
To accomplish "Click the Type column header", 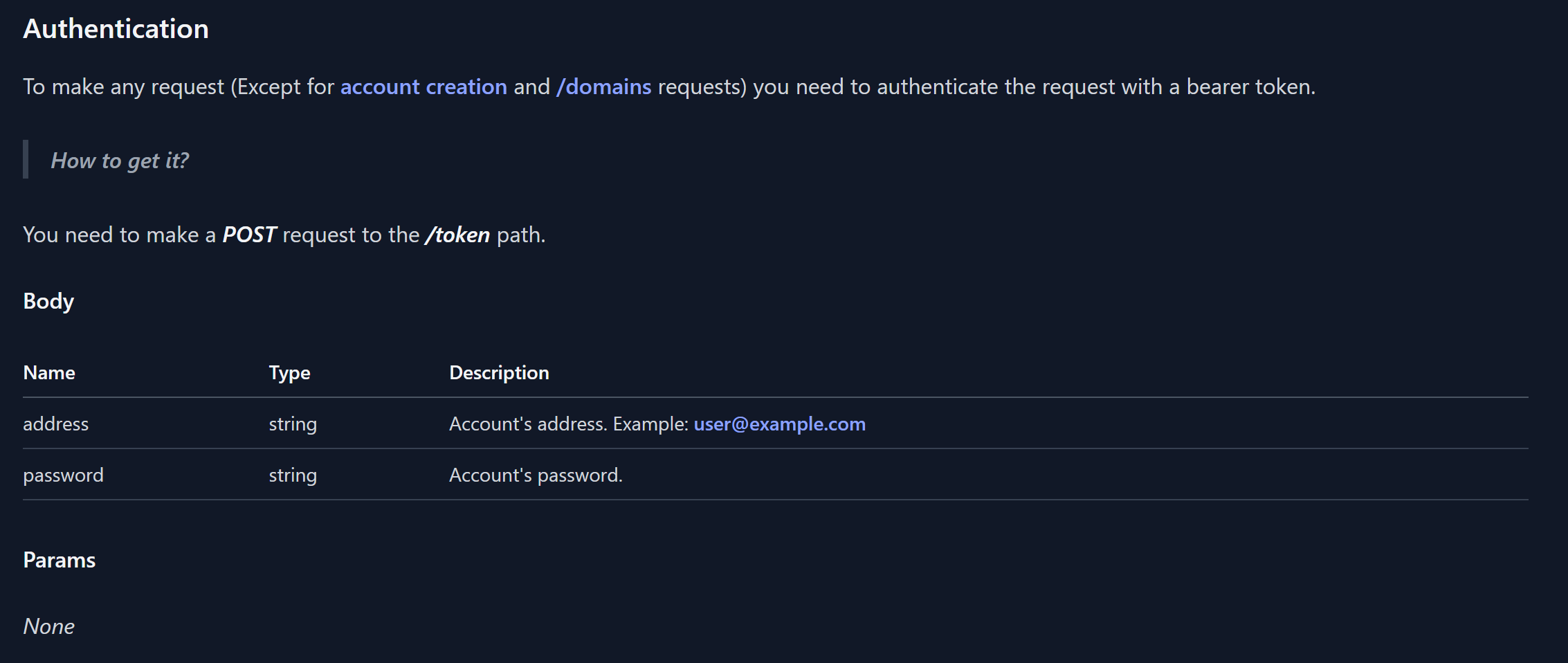I will pyautogui.click(x=289, y=372).
